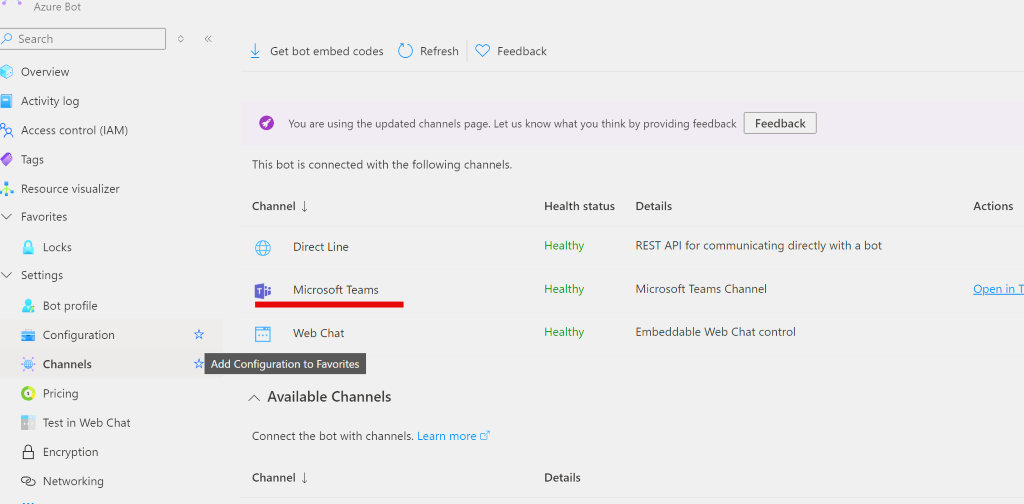The height and width of the screenshot is (504, 1024).
Task: Click the Test in Web Chat icon
Action: [28, 423]
